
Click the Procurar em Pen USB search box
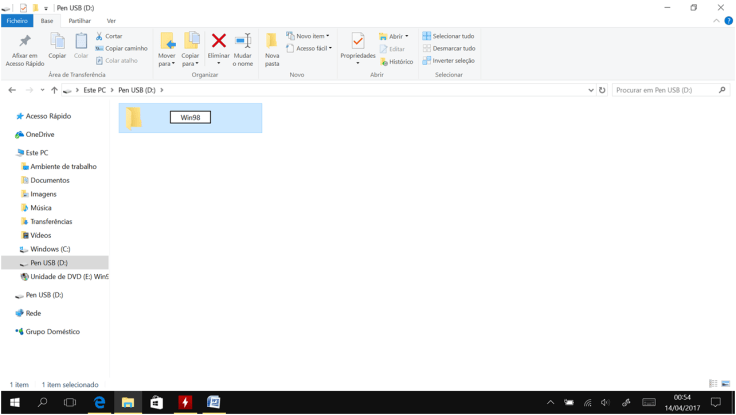coord(664,90)
